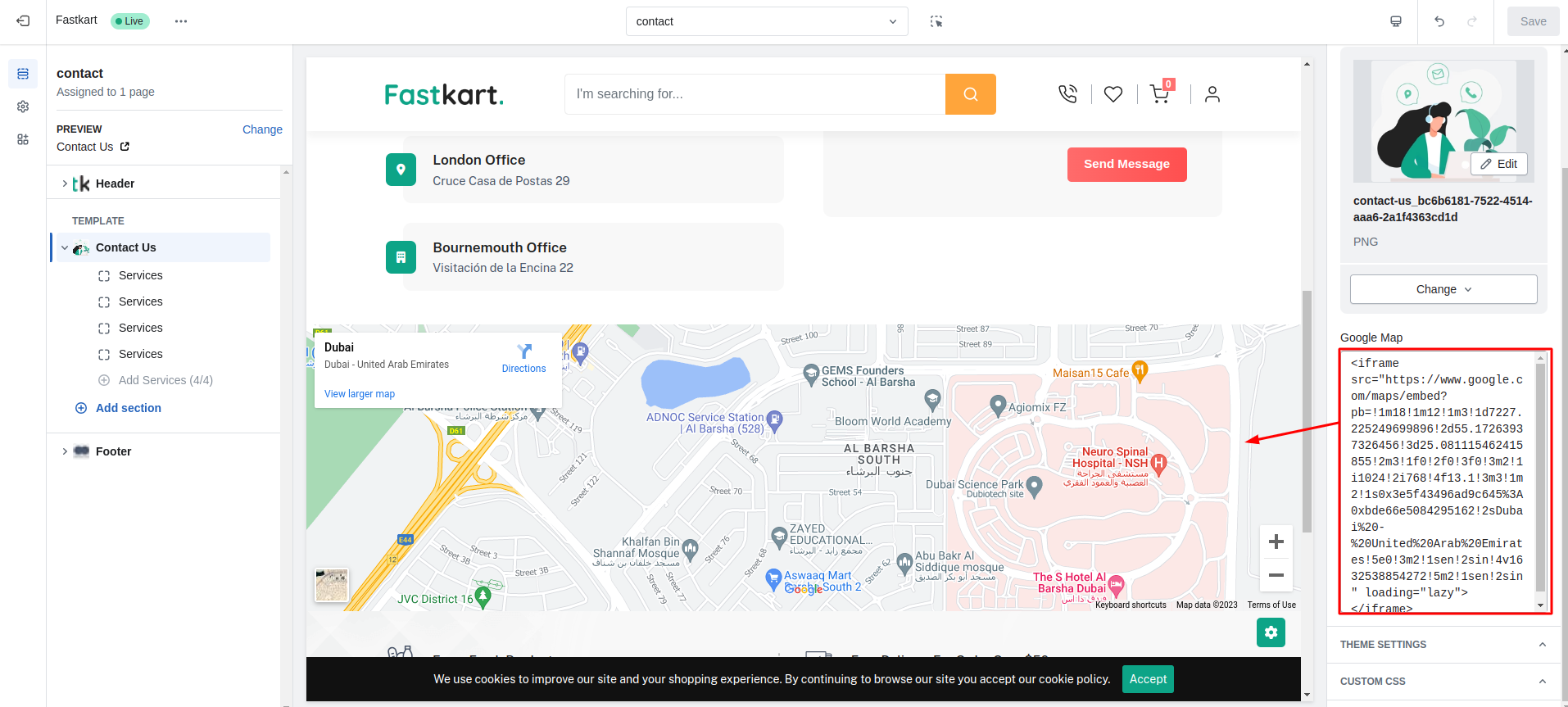The width and height of the screenshot is (1568, 707).
Task: Click the orange search button
Action: [970, 94]
